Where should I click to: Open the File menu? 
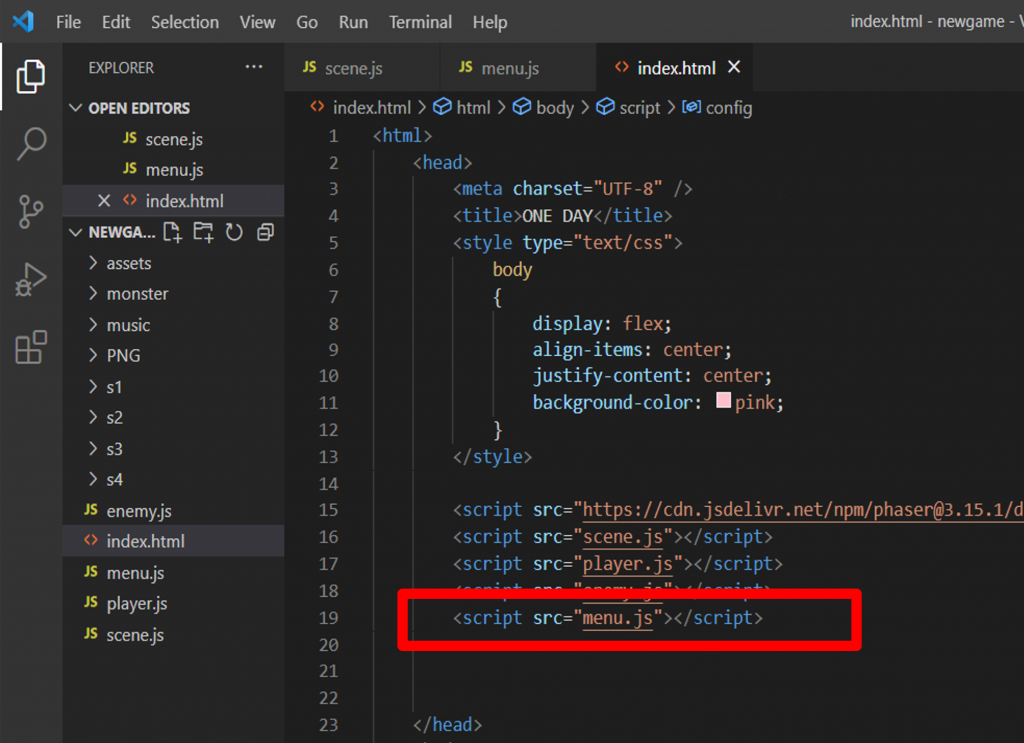[69, 22]
